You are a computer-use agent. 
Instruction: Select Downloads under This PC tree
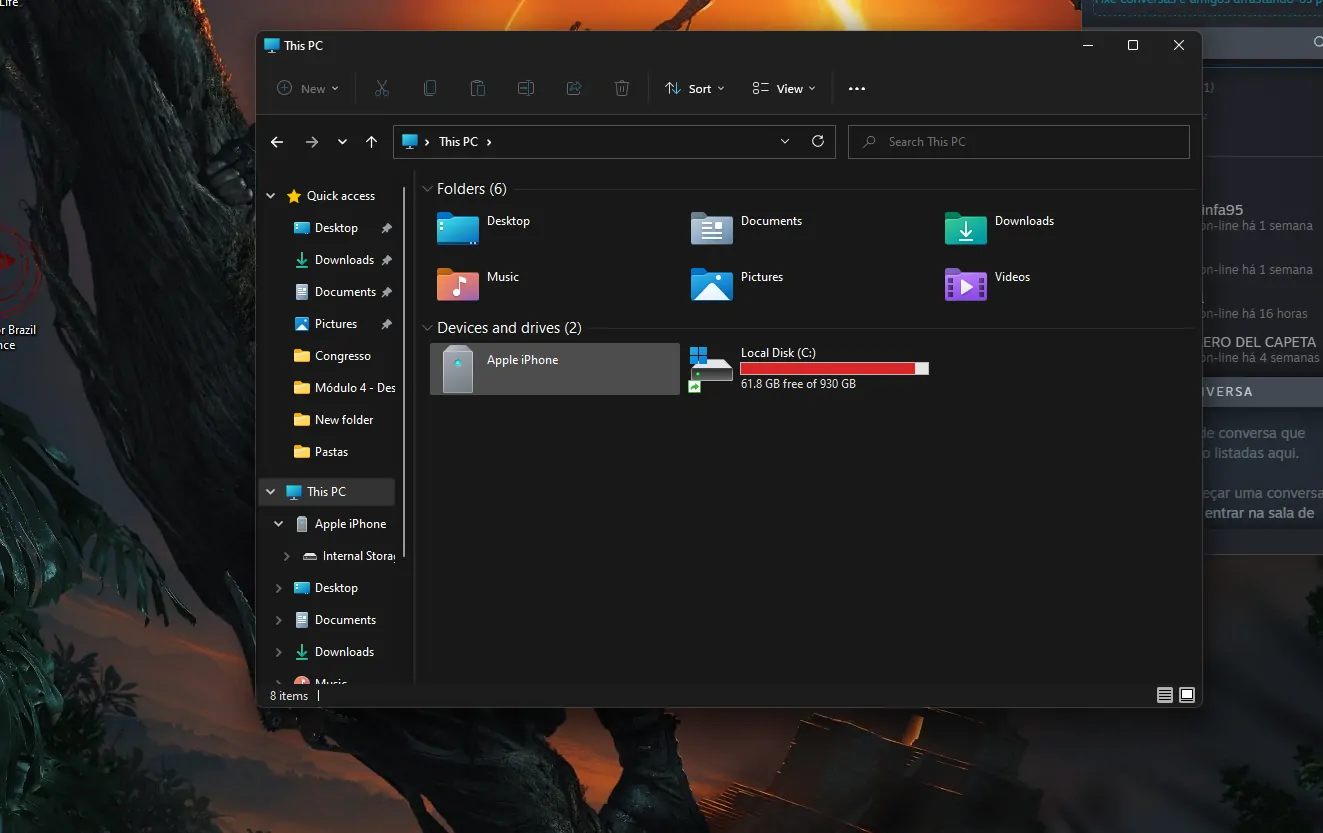(344, 652)
